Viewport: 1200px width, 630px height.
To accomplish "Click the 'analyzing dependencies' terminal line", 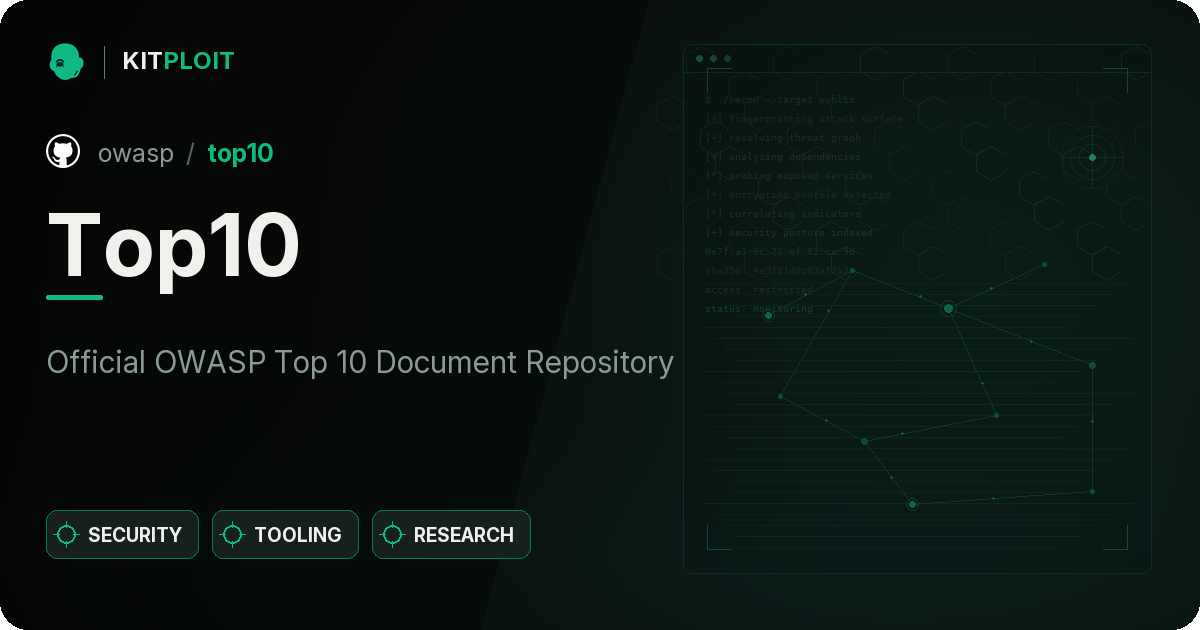I will [782, 157].
